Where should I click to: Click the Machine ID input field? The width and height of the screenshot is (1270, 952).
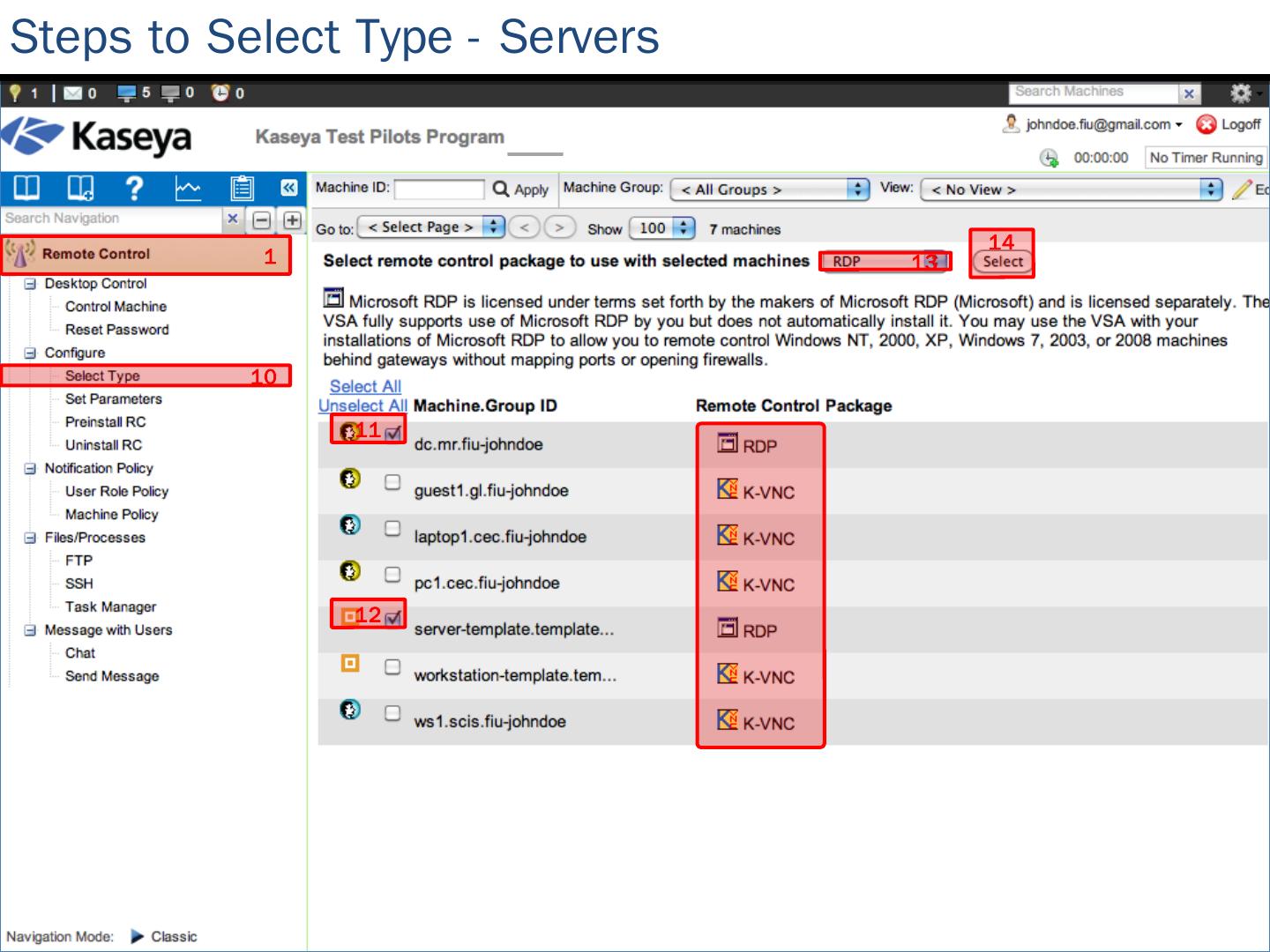(x=439, y=190)
